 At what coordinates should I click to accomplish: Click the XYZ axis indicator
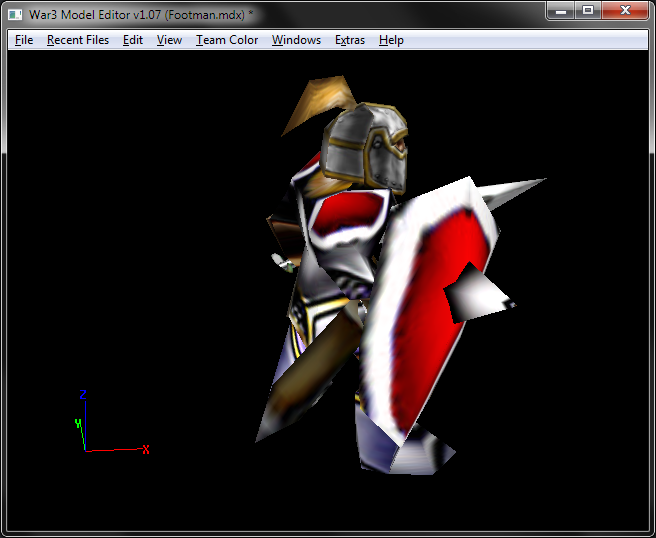point(111,422)
